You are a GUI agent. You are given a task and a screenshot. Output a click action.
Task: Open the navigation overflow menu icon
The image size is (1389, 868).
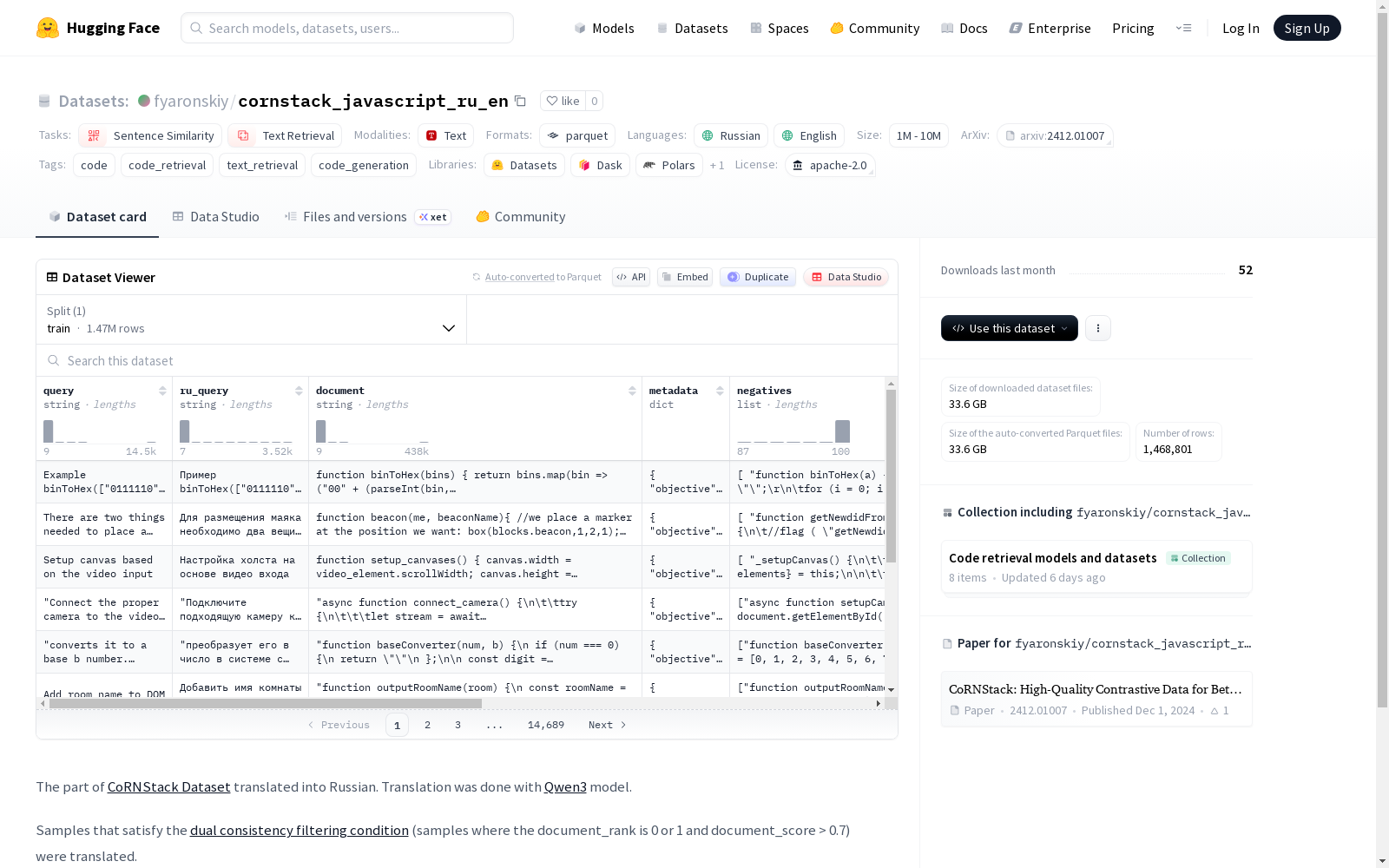click(x=1183, y=28)
